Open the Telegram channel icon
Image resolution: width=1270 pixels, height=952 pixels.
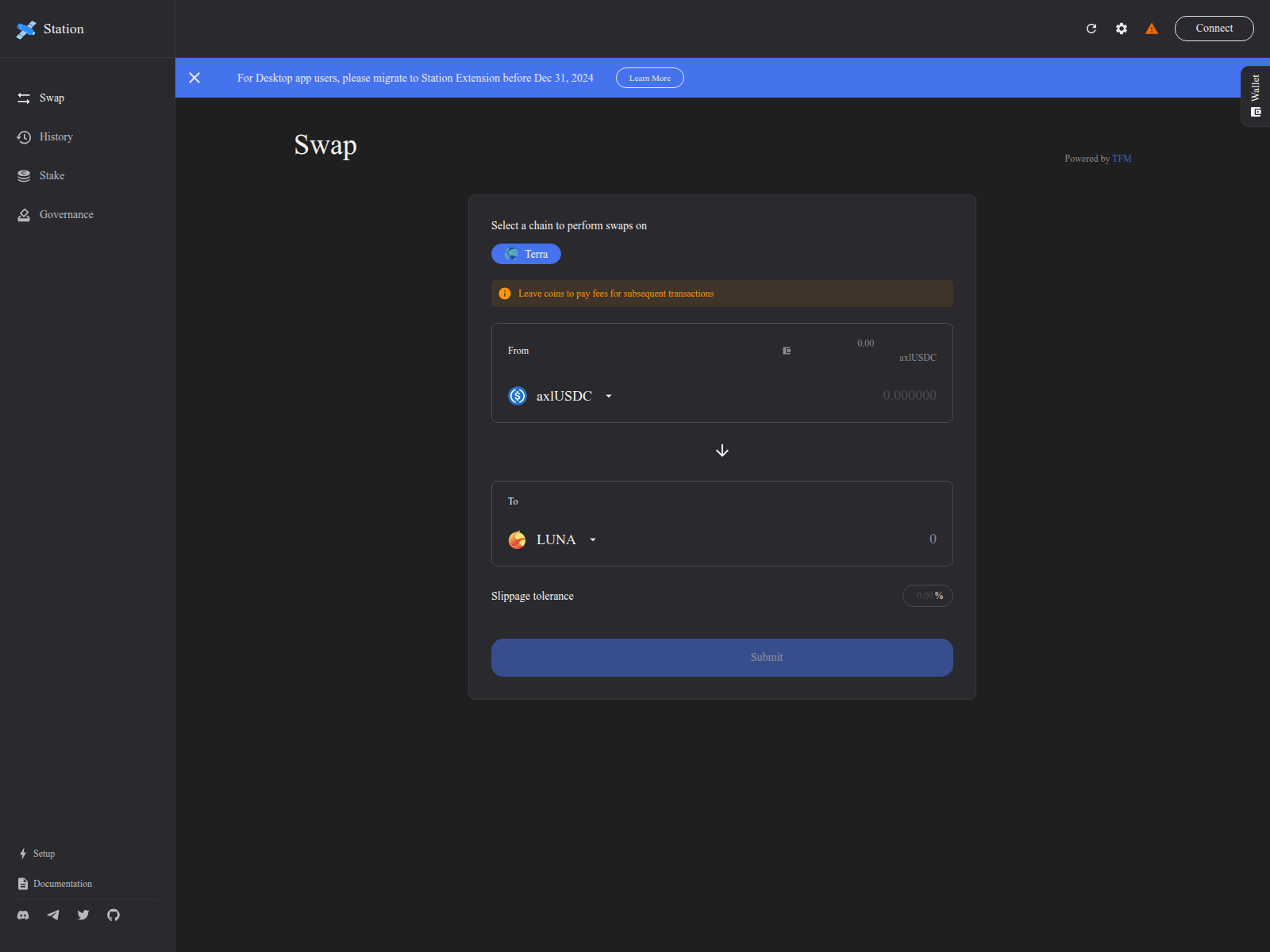tap(53, 915)
